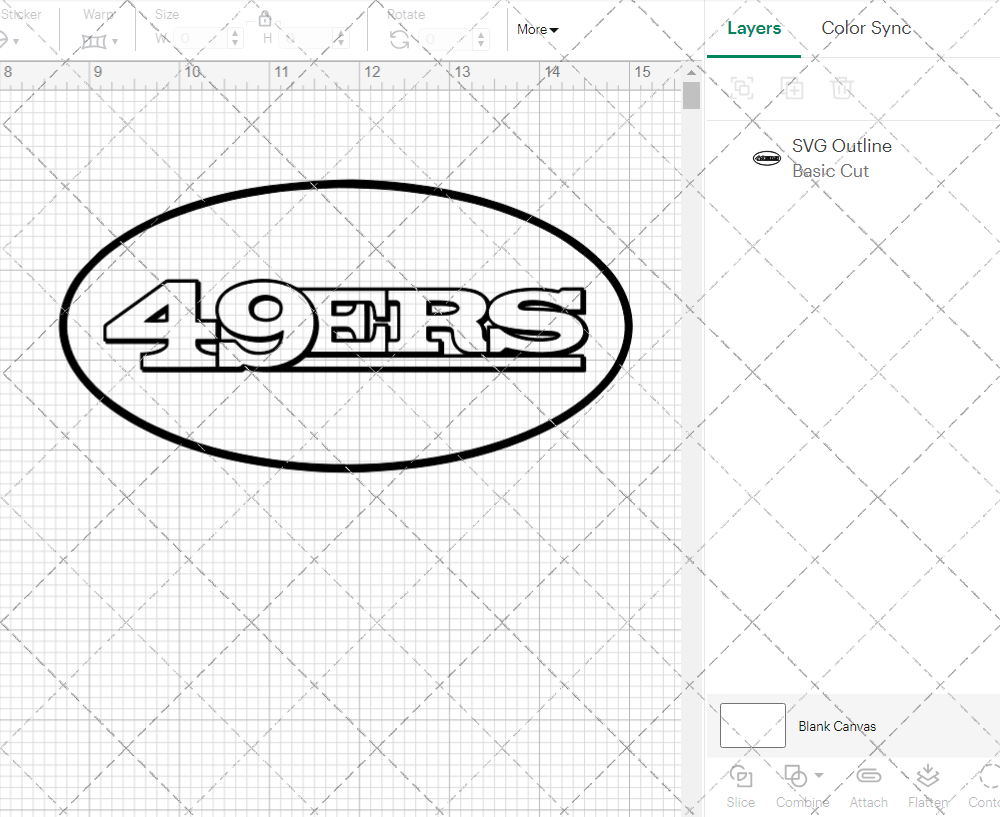Image resolution: width=1000 pixels, height=817 pixels.
Task: Duplicate the selected layer using the panel icon
Action: [x=742, y=88]
